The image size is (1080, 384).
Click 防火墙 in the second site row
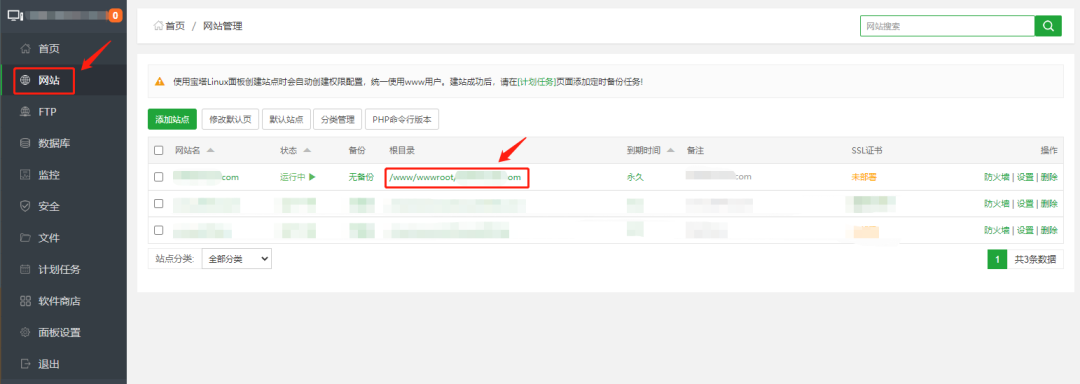point(997,204)
